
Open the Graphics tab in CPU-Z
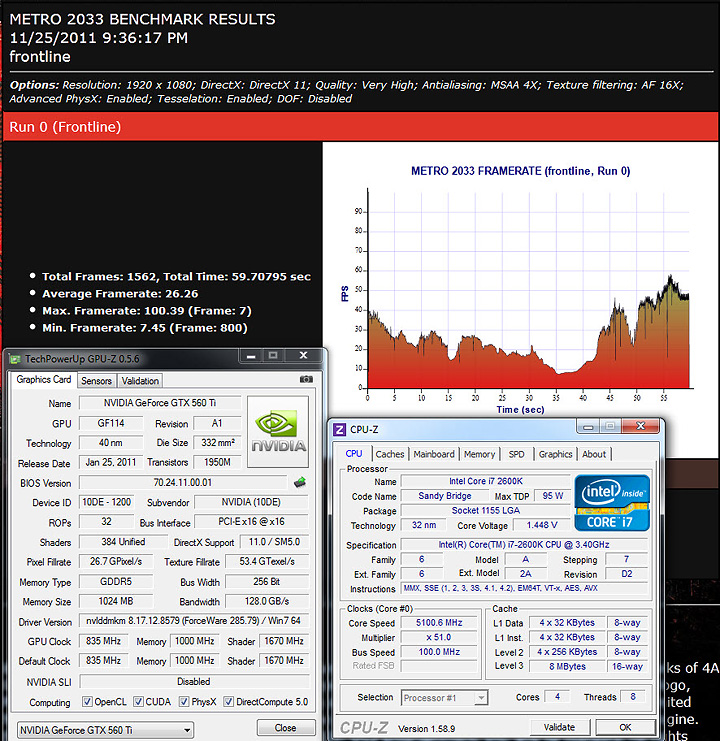coord(555,454)
